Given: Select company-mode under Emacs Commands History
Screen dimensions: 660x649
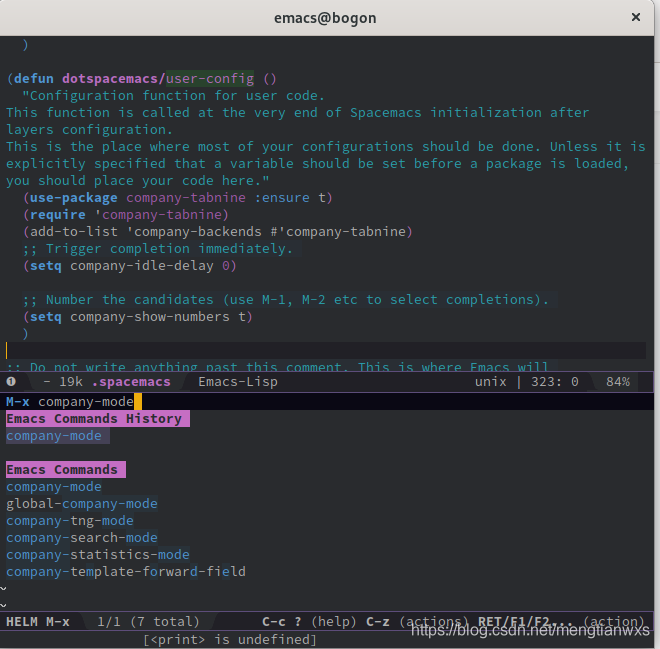Looking at the screenshot, I should coord(54,436).
